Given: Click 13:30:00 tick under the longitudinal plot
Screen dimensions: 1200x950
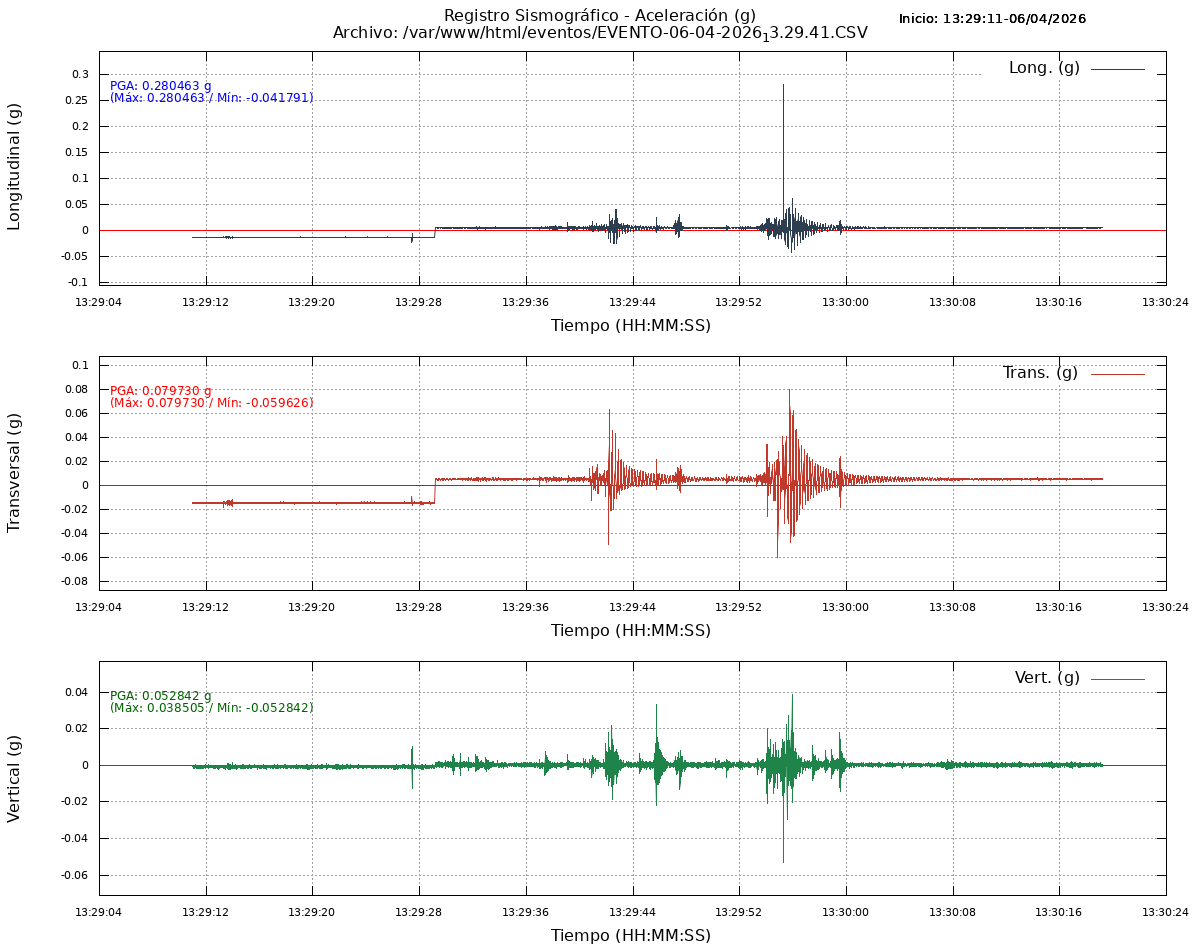Looking at the screenshot, I should [x=846, y=302].
